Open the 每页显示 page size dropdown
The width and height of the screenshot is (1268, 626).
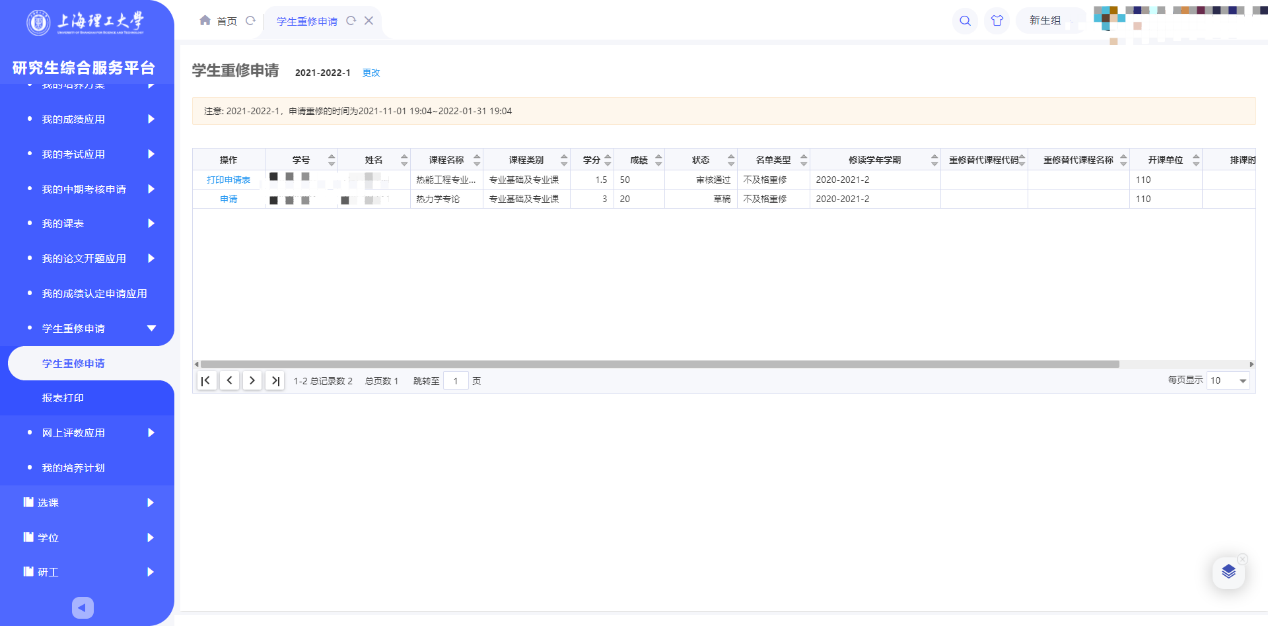[x=1228, y=381]
